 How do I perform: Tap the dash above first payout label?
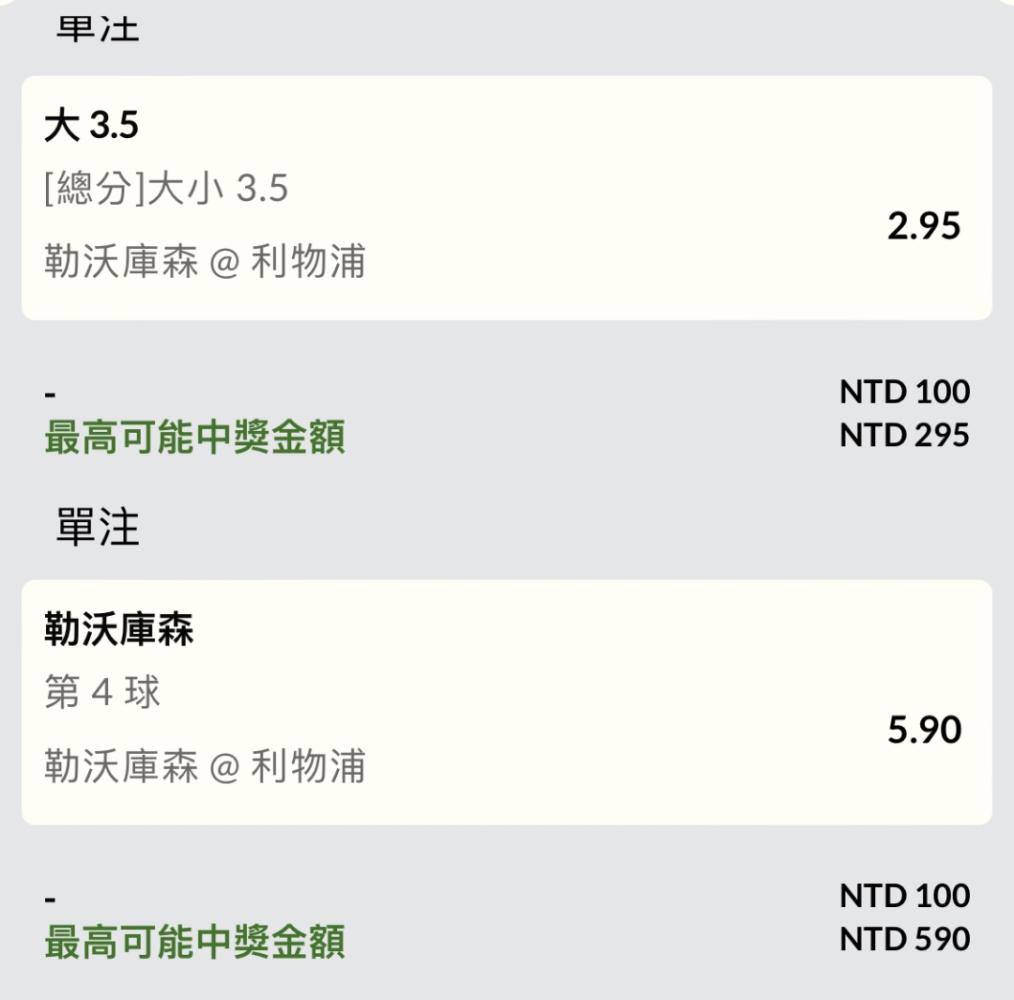click(x=50, y=394)
